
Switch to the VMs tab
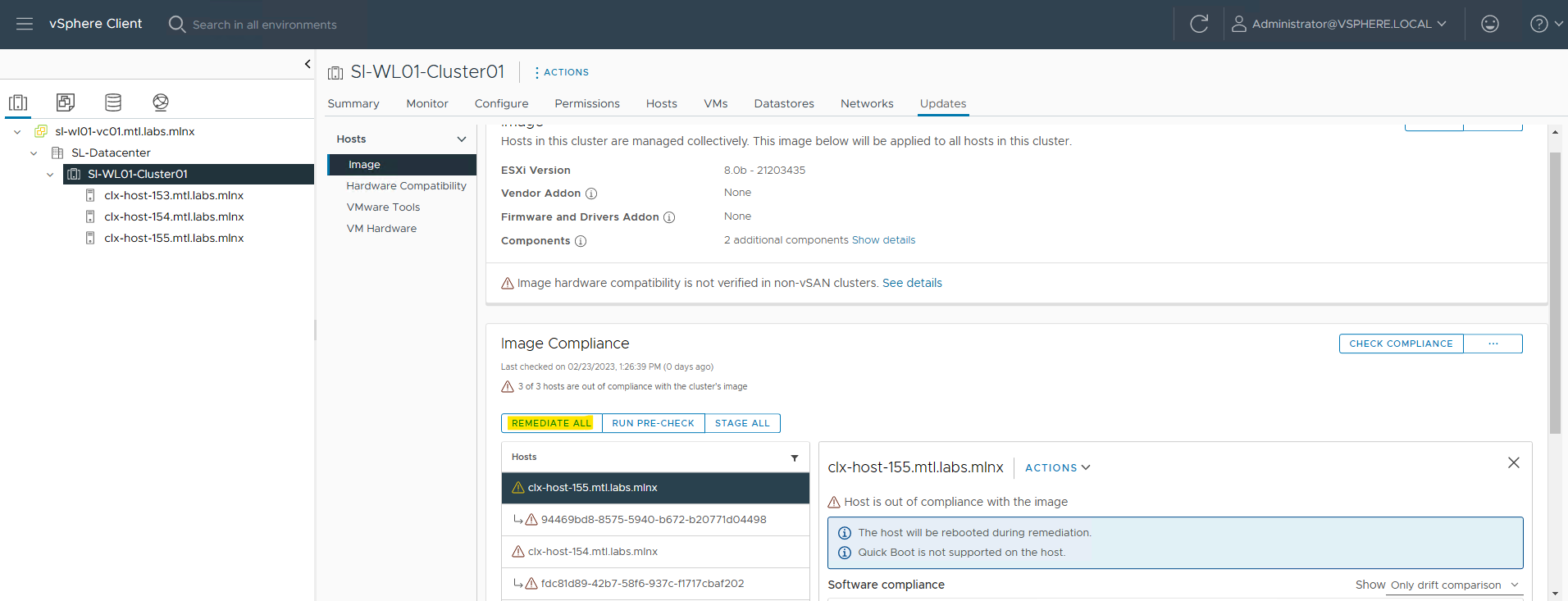[x=716, y=103]
